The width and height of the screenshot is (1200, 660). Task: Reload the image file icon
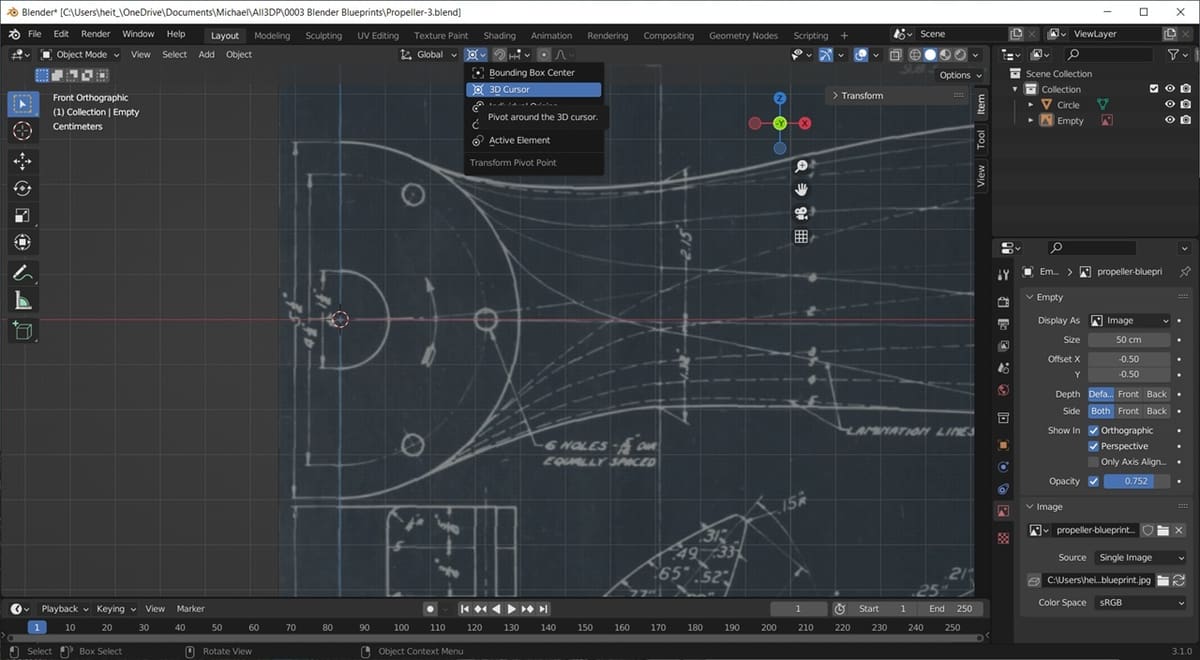click(1179, 580)
